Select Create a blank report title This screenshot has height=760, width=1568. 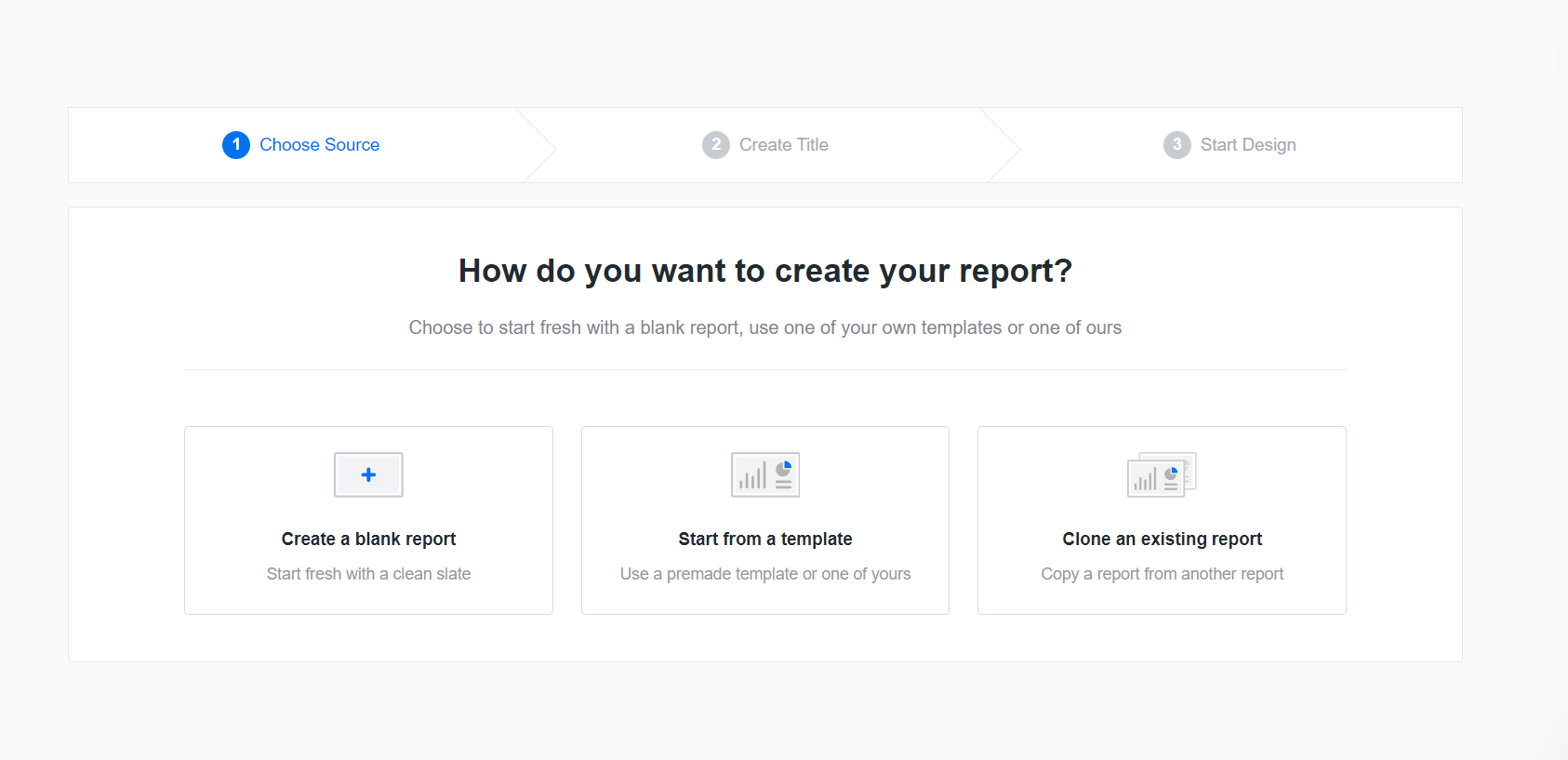(x=368, y=540)
